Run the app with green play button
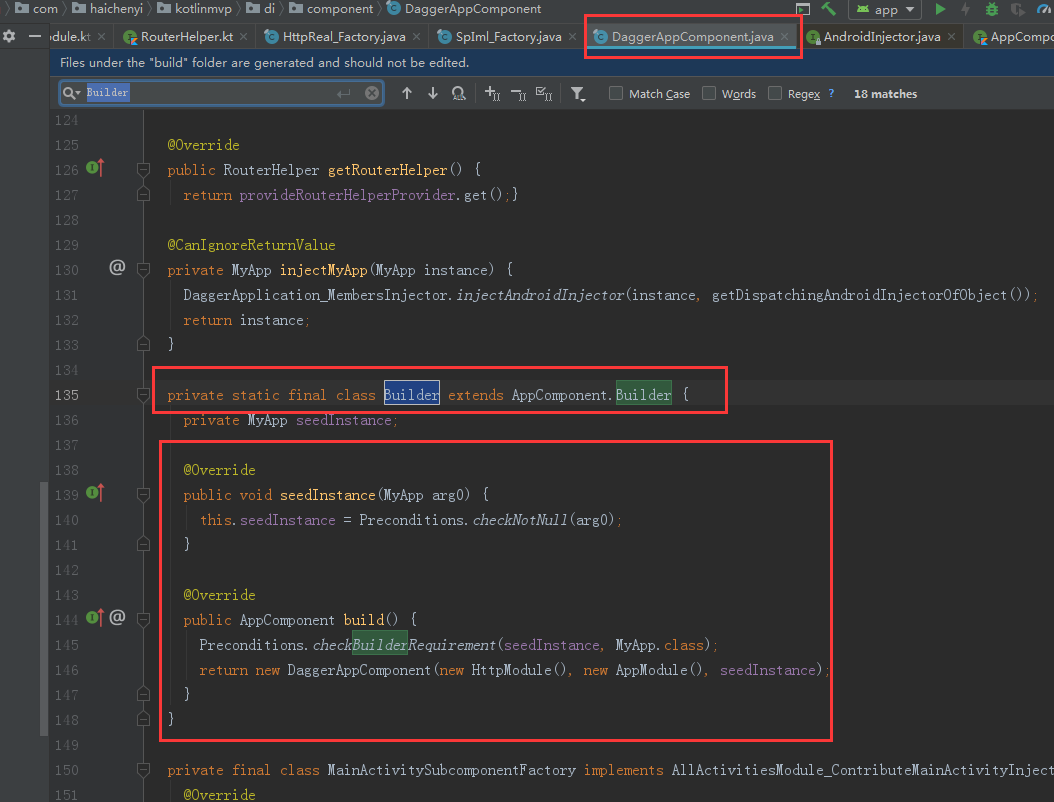This screenshot has width=1054, height=802. pos(940,9)
